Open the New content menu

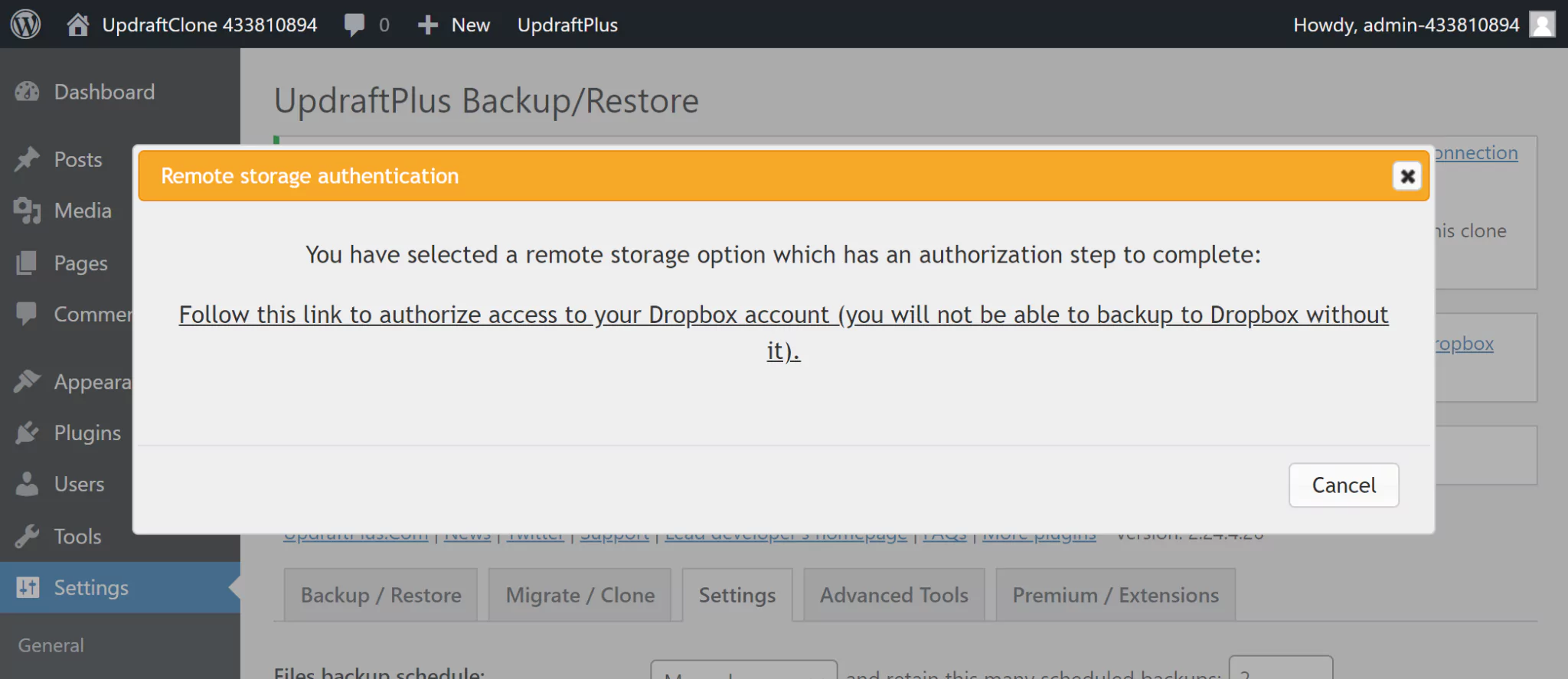[470, 24]
